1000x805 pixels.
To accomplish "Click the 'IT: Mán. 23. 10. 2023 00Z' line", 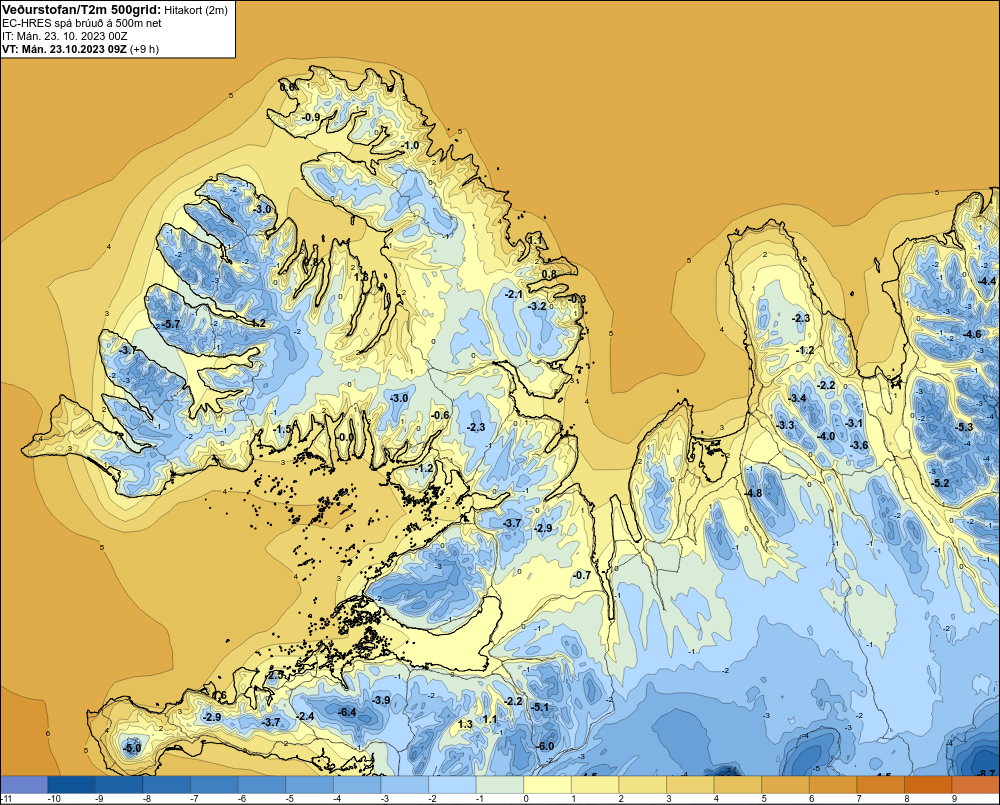I will [x=64, y=36].
